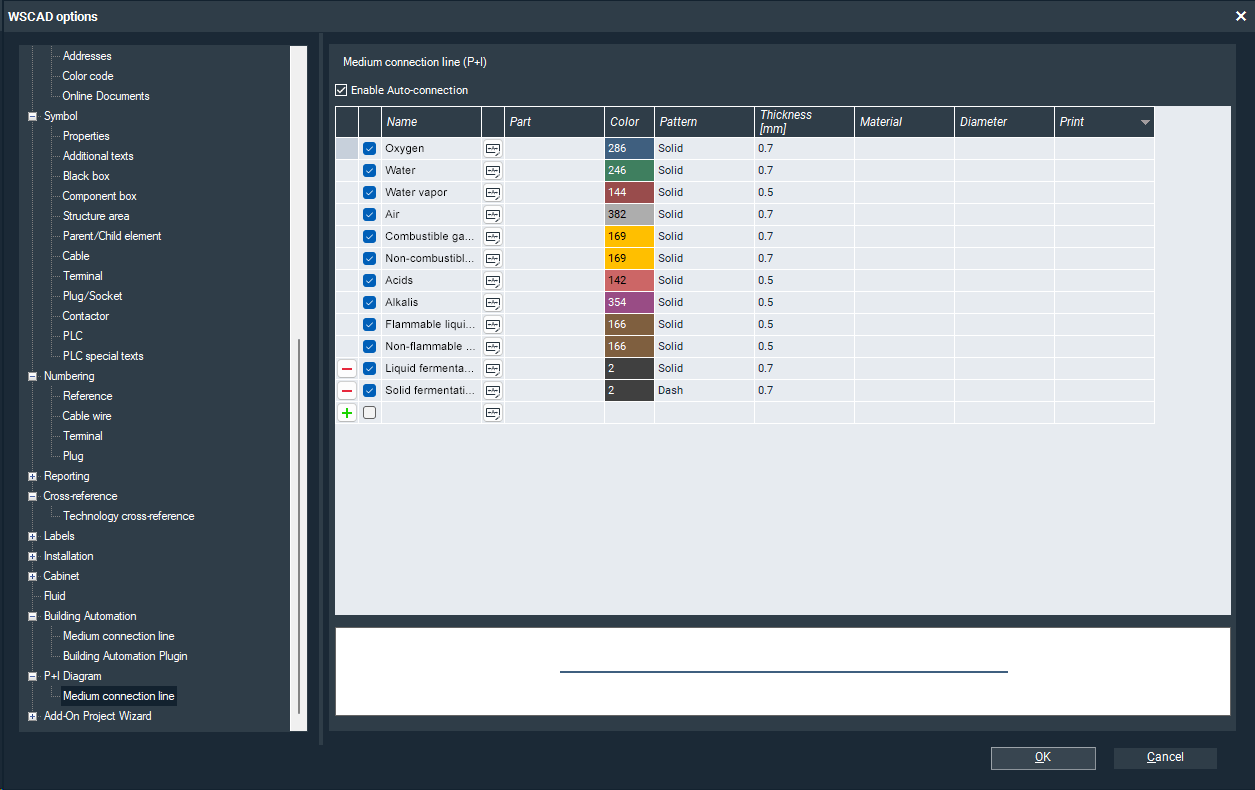Click the Material column header
Screen dimensions: 1255x790
coord(904,122)
